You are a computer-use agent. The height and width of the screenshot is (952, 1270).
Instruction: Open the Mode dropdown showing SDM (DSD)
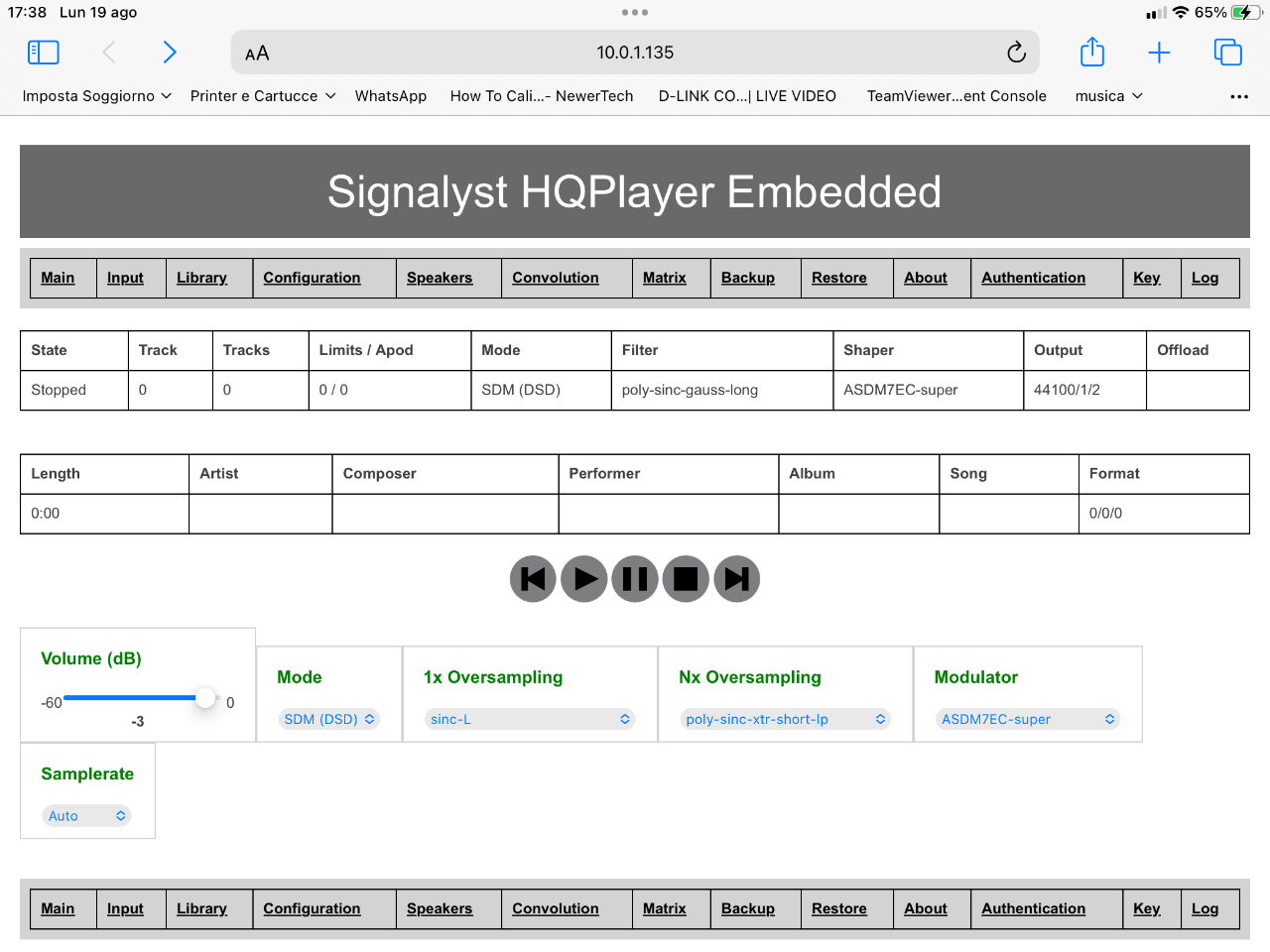coord(329,719)
